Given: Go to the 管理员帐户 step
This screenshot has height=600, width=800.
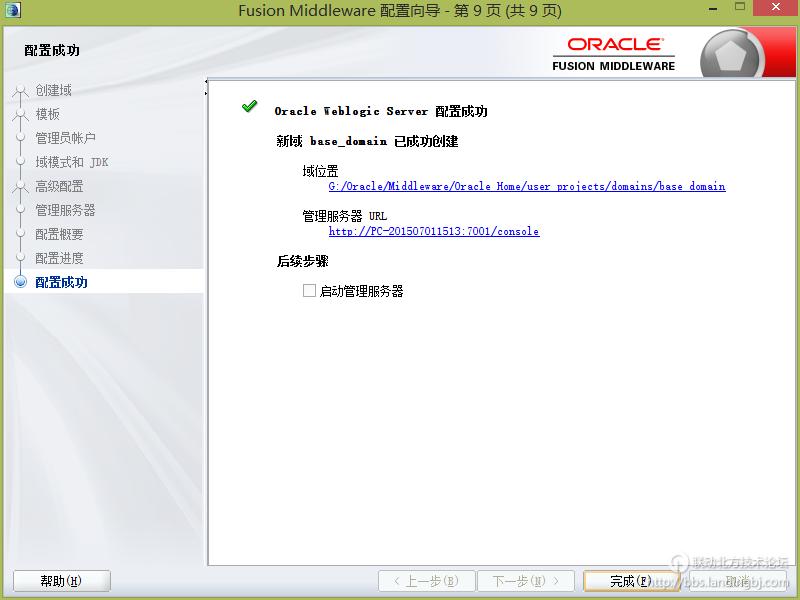Looking at the screenshot, I should (66, 138).
